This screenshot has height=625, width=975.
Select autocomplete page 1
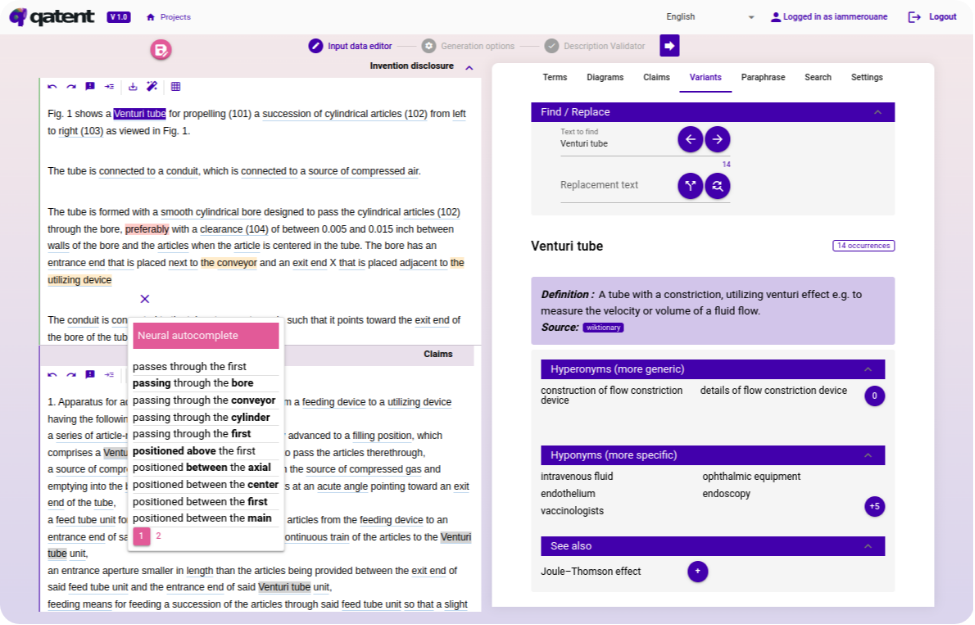click(141, 536)
